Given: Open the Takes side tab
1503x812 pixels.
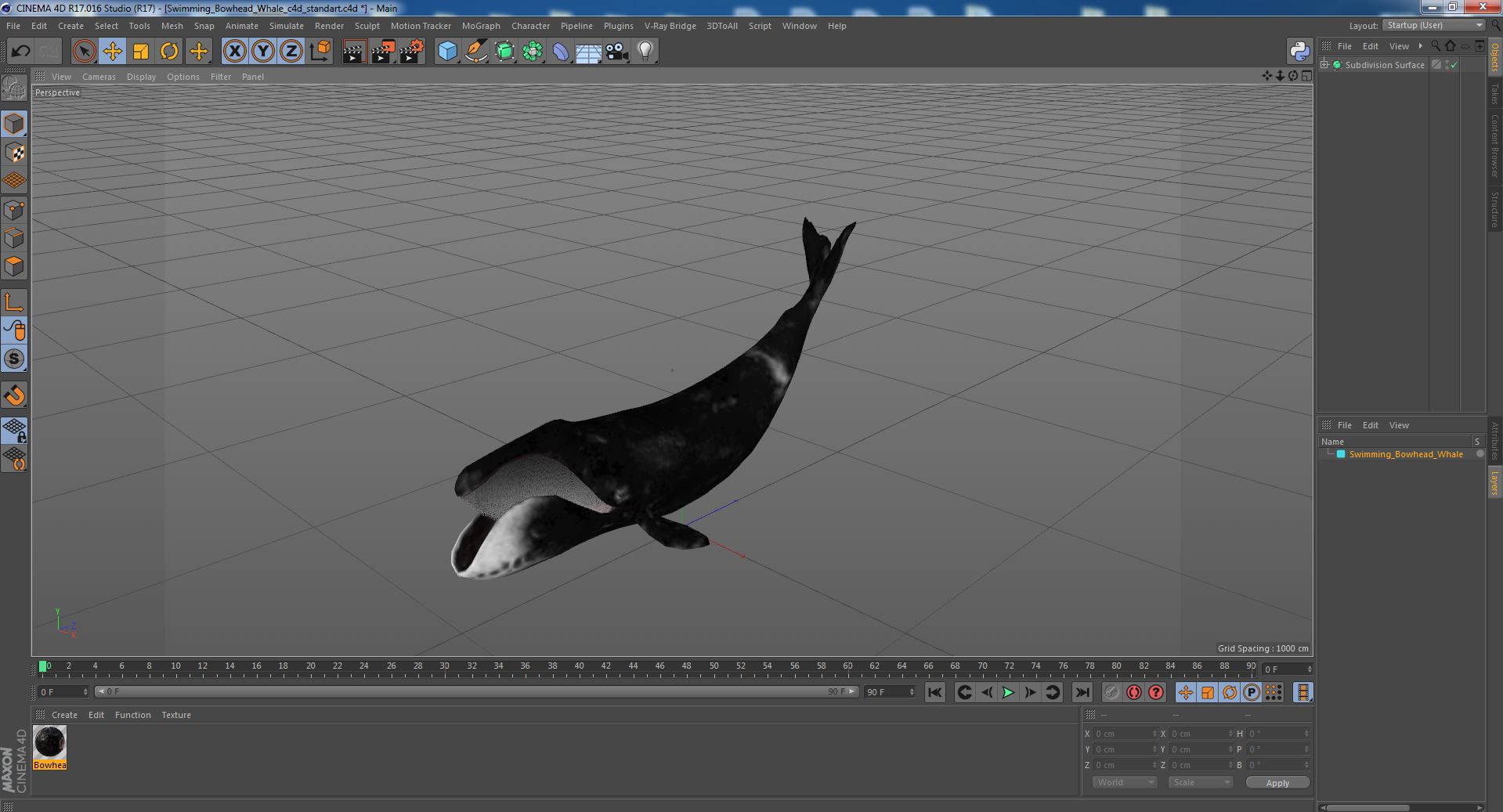Looking at the screenshot, I should [x=1494, y=94].
